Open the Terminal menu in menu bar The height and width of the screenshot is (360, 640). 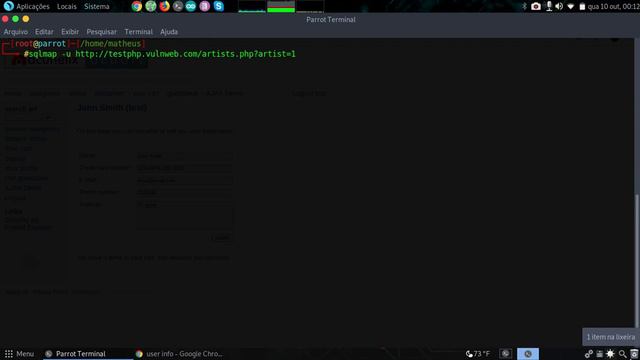click(138, 31)
